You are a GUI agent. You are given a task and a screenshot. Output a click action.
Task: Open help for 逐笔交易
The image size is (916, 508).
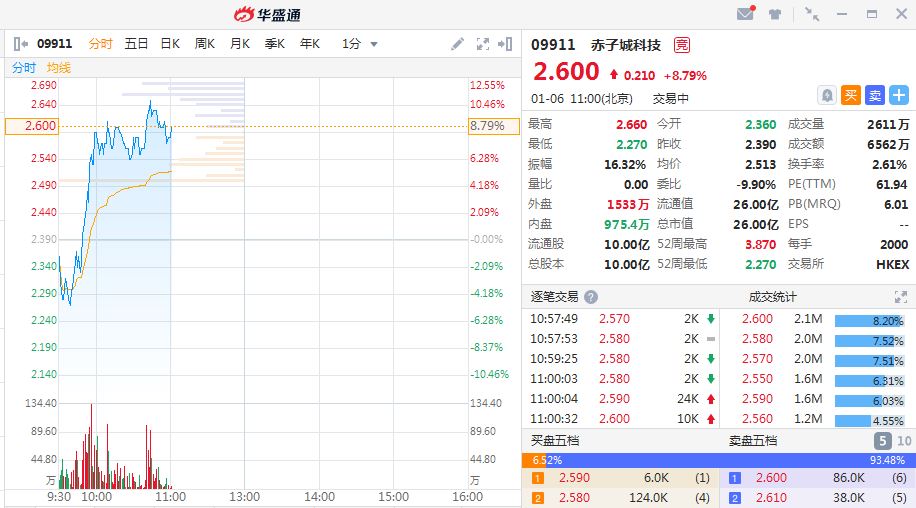(591, 297)
